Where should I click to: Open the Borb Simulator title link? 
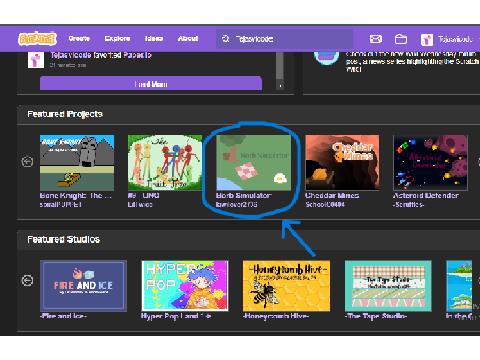244,196
